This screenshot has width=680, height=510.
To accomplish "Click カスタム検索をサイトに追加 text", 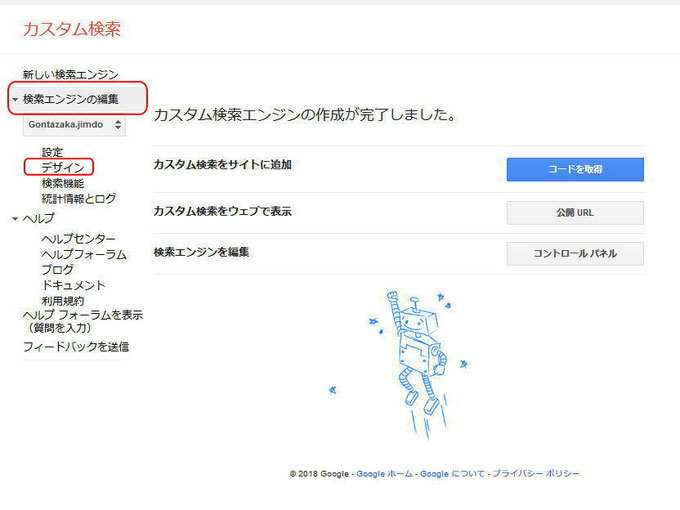I will click(x=222, y=165).
